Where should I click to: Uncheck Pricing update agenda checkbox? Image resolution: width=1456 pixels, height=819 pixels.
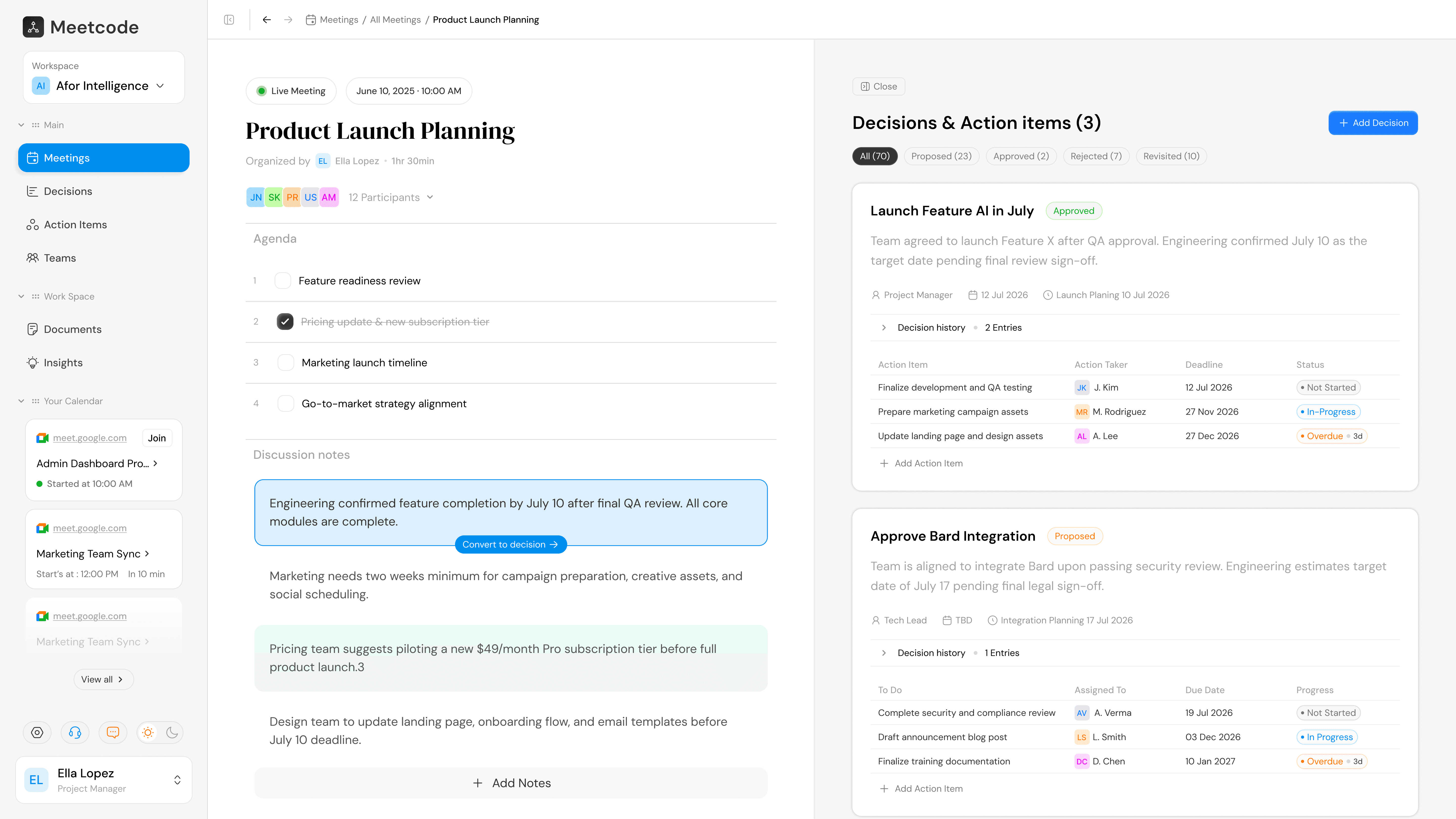pyautogui.click(x=285, y=322)
